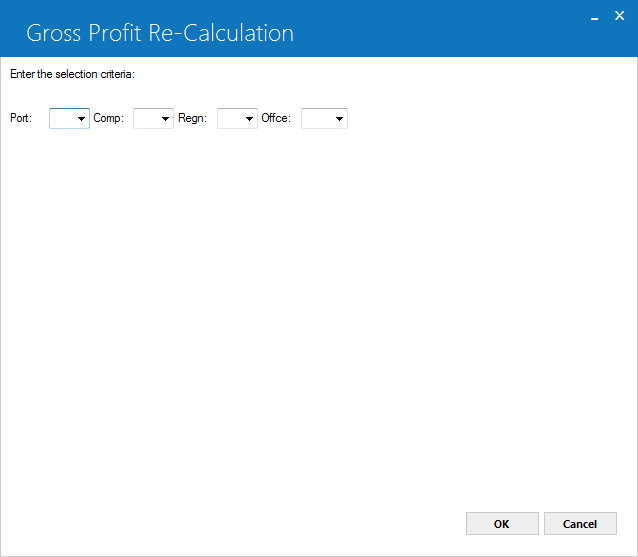Select the Comp: label
This screenshot has width=638, height=557.
point(109,118)
